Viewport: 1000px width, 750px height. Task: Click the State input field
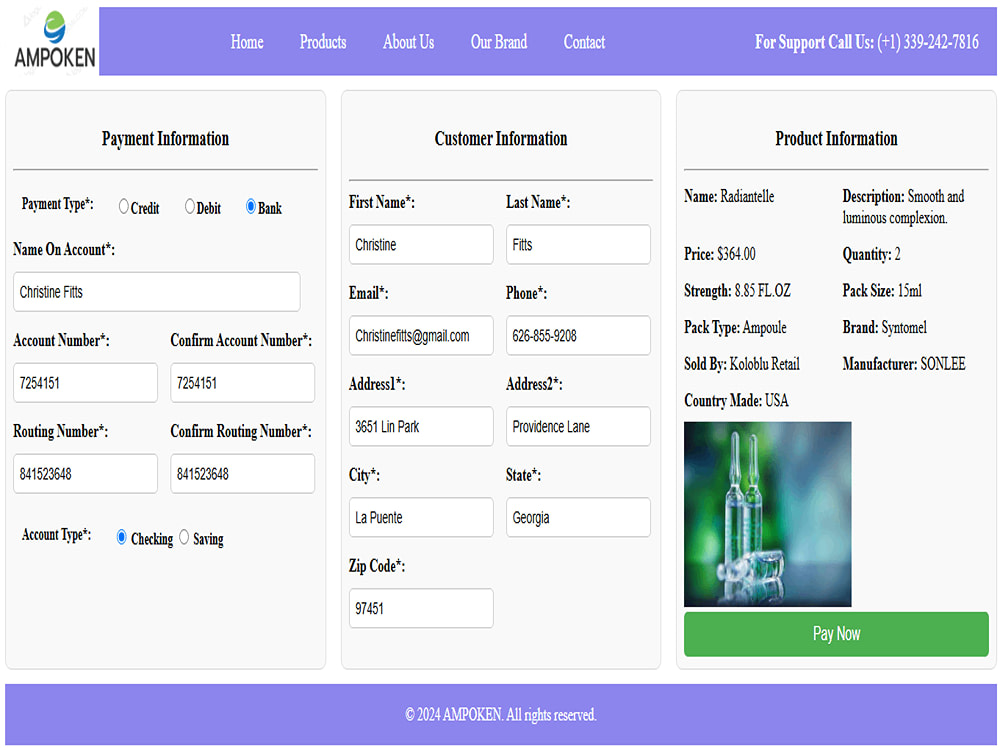coord(578,517)
